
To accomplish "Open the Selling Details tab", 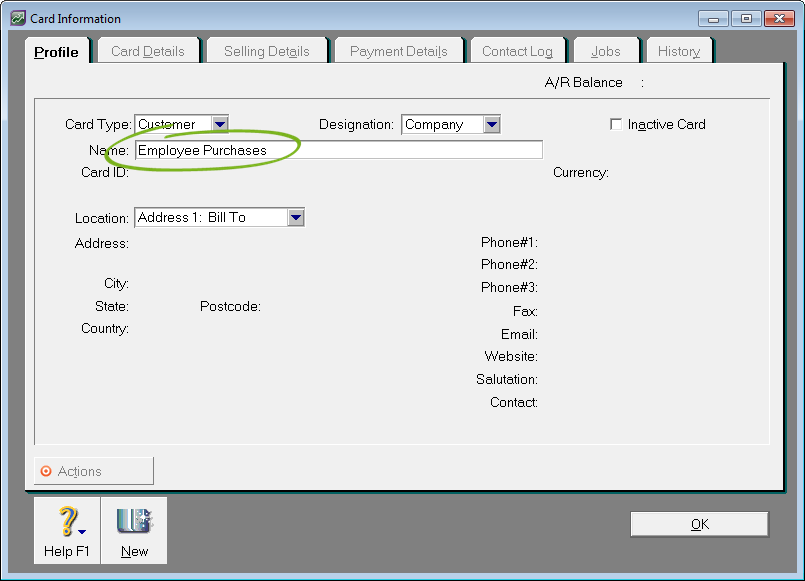I will click(x=266, y=51).
